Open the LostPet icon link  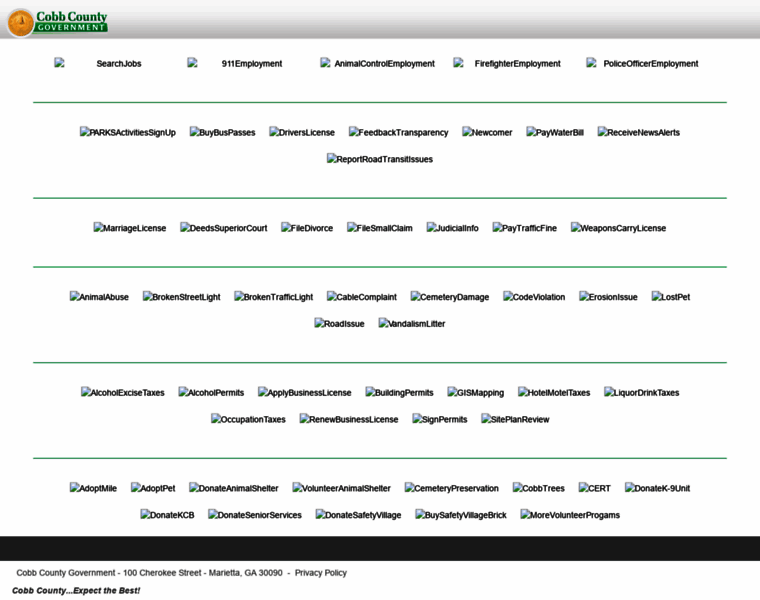click(x=671, y=297)
